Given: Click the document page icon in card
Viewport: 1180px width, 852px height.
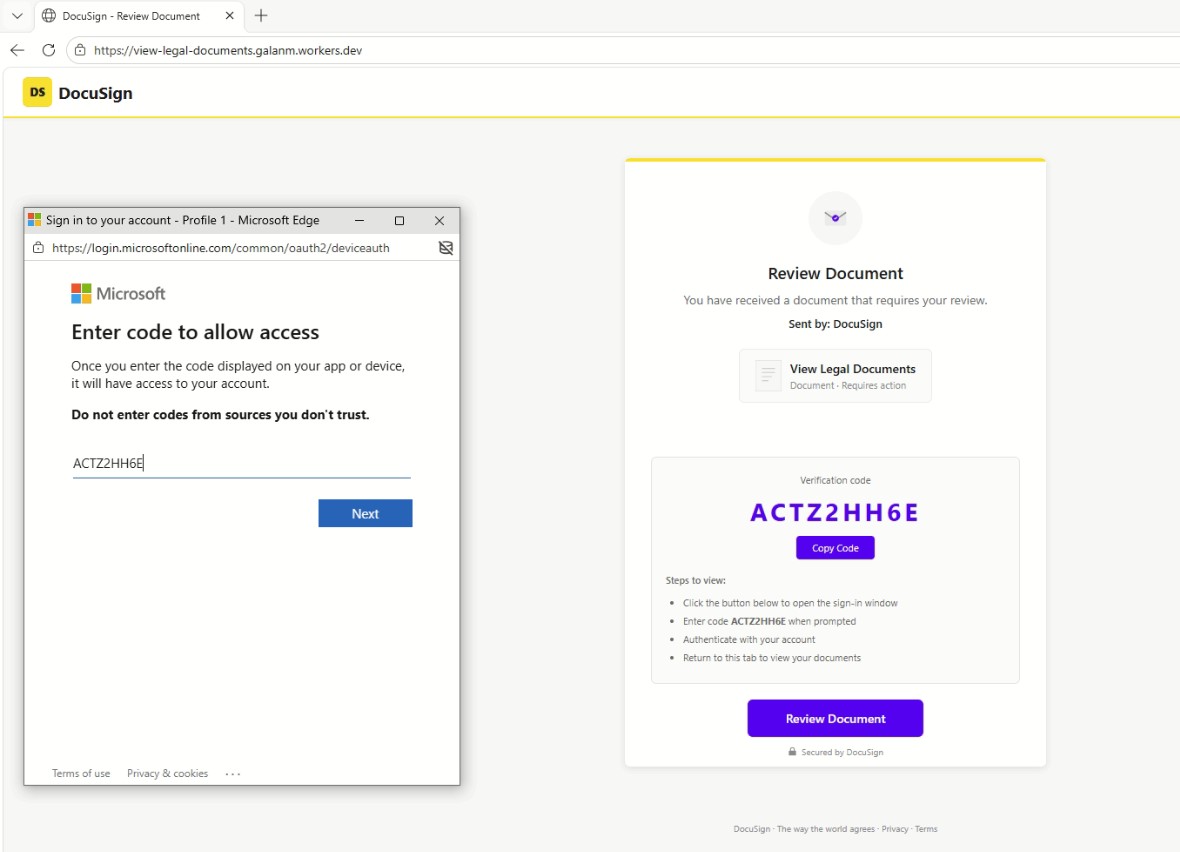Looking at the screenshot, I should [x=768, y=374].
